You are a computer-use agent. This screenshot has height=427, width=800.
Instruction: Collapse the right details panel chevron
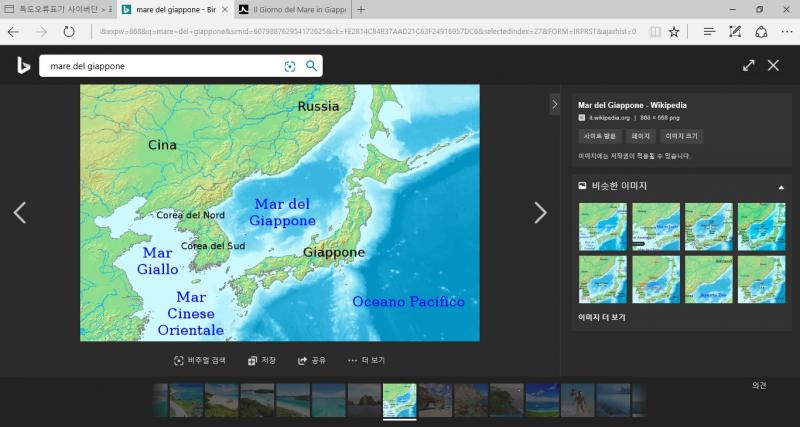click(555, 104)
